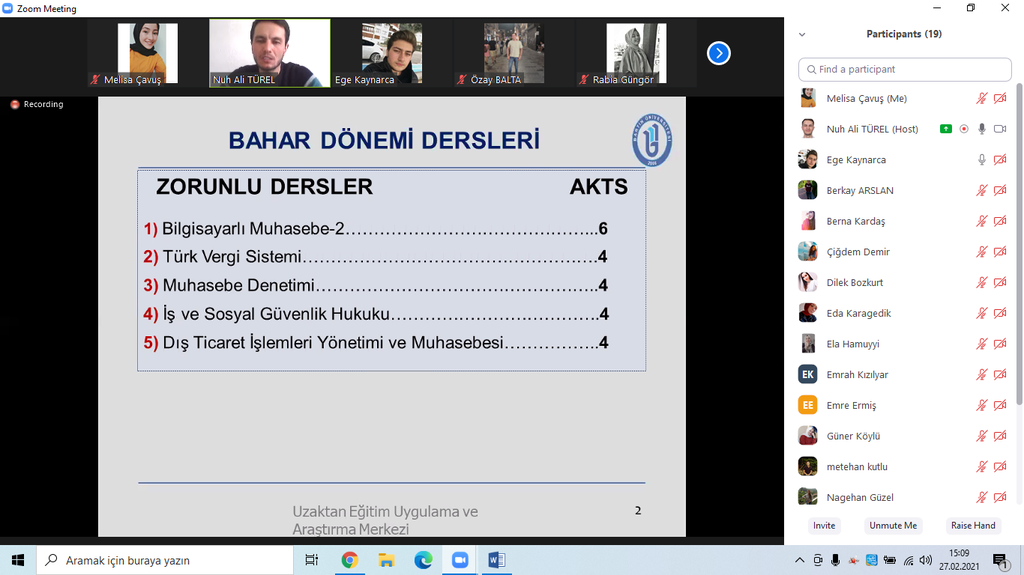Click the screen share icon beside Nuh Ali TÜREL
Viewport: 1024px width, 575px height.
[x=945, y=129]
